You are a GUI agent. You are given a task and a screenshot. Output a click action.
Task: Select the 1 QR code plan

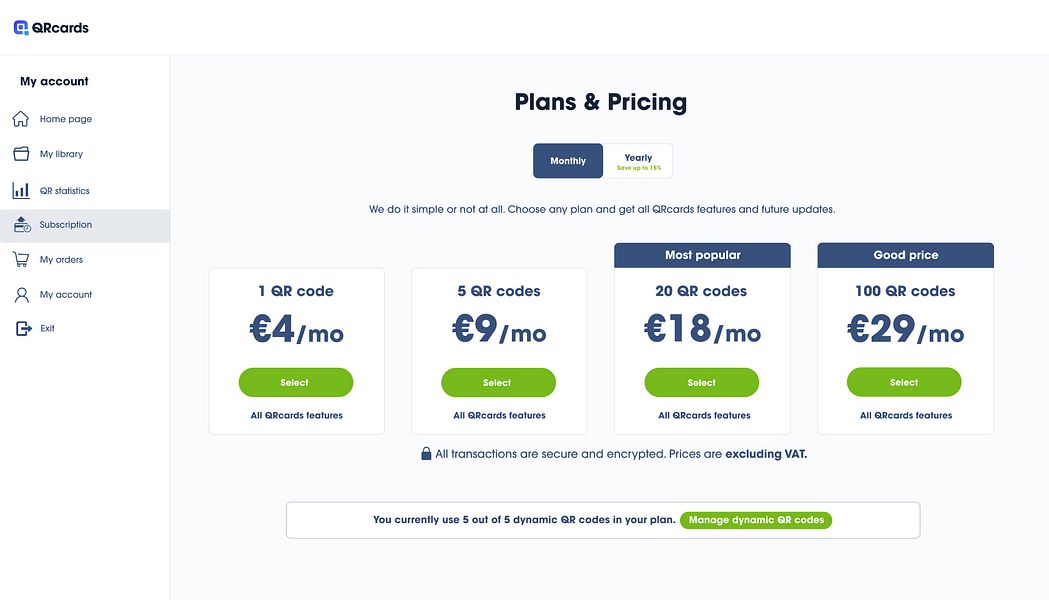pos(295,382)
